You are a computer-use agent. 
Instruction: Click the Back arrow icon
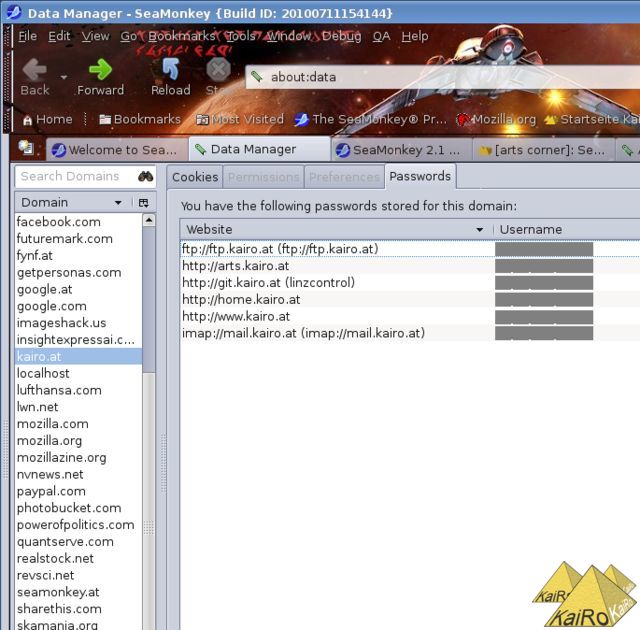[x=34, y=69]
